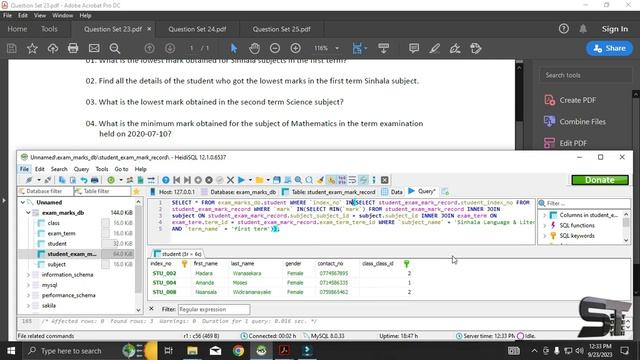Viewport: 640px width, 360px height.
Task: Click the Share button in Acrobat
Action: (609, 48)
